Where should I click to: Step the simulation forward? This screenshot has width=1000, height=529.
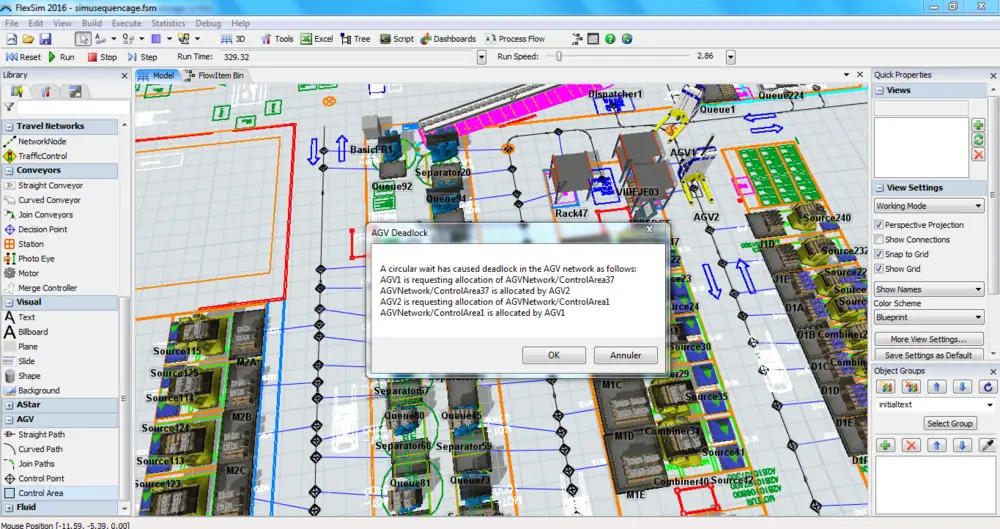click(142, 57)
